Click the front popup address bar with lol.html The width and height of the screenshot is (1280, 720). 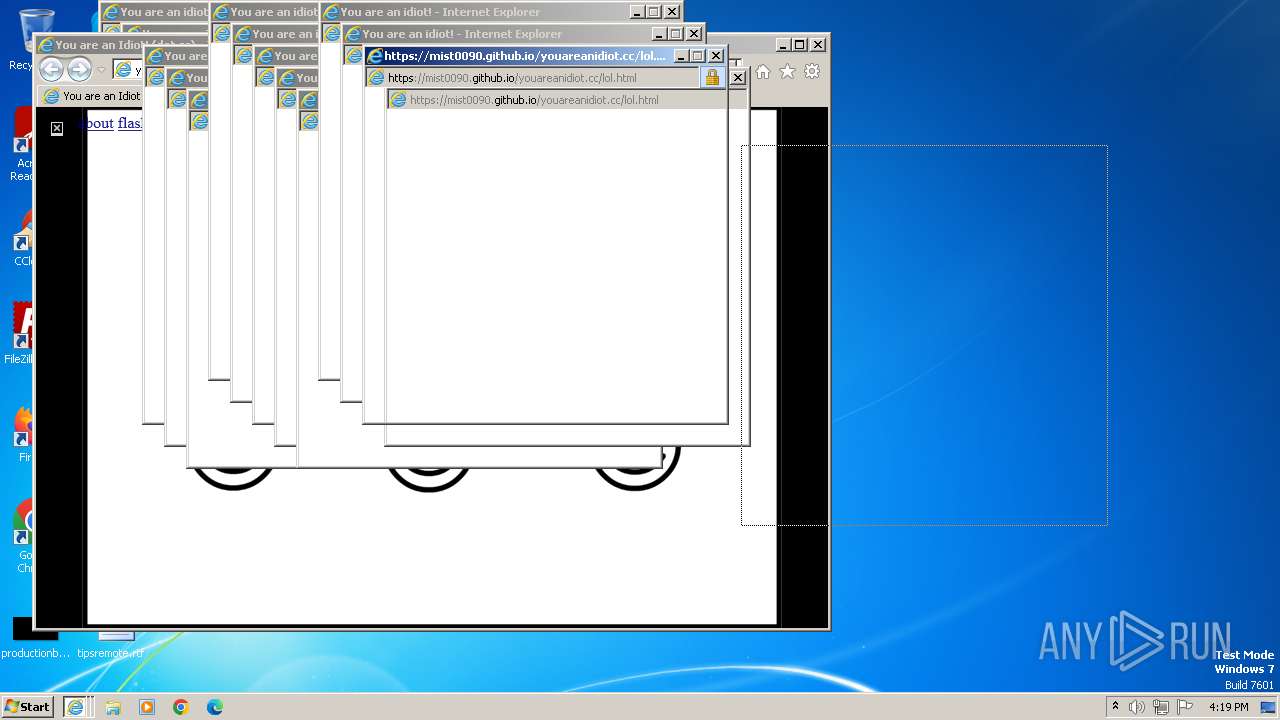click(534, 78)
